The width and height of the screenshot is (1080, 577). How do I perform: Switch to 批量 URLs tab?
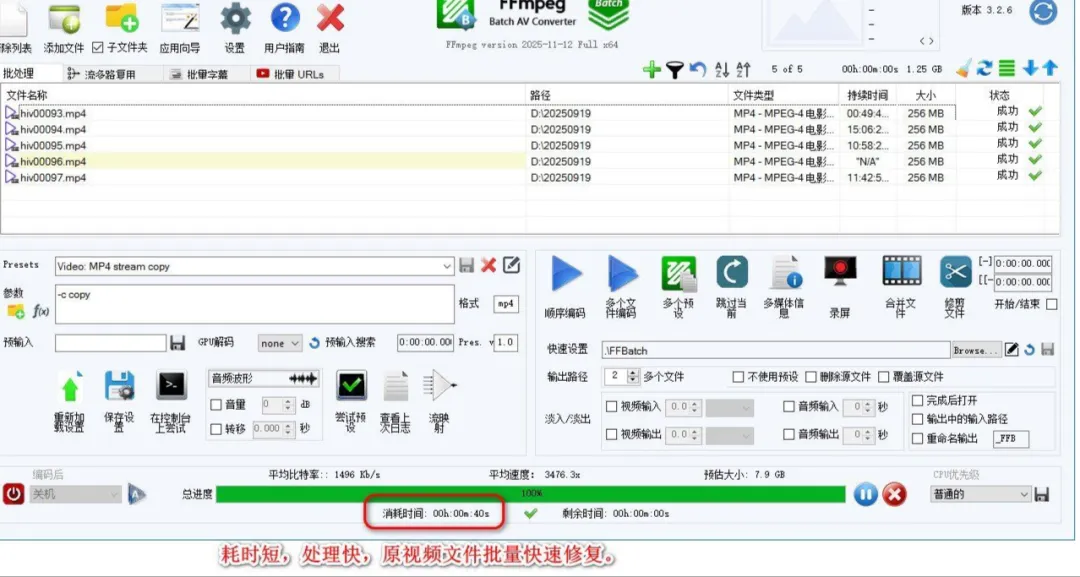coord(295,74)
